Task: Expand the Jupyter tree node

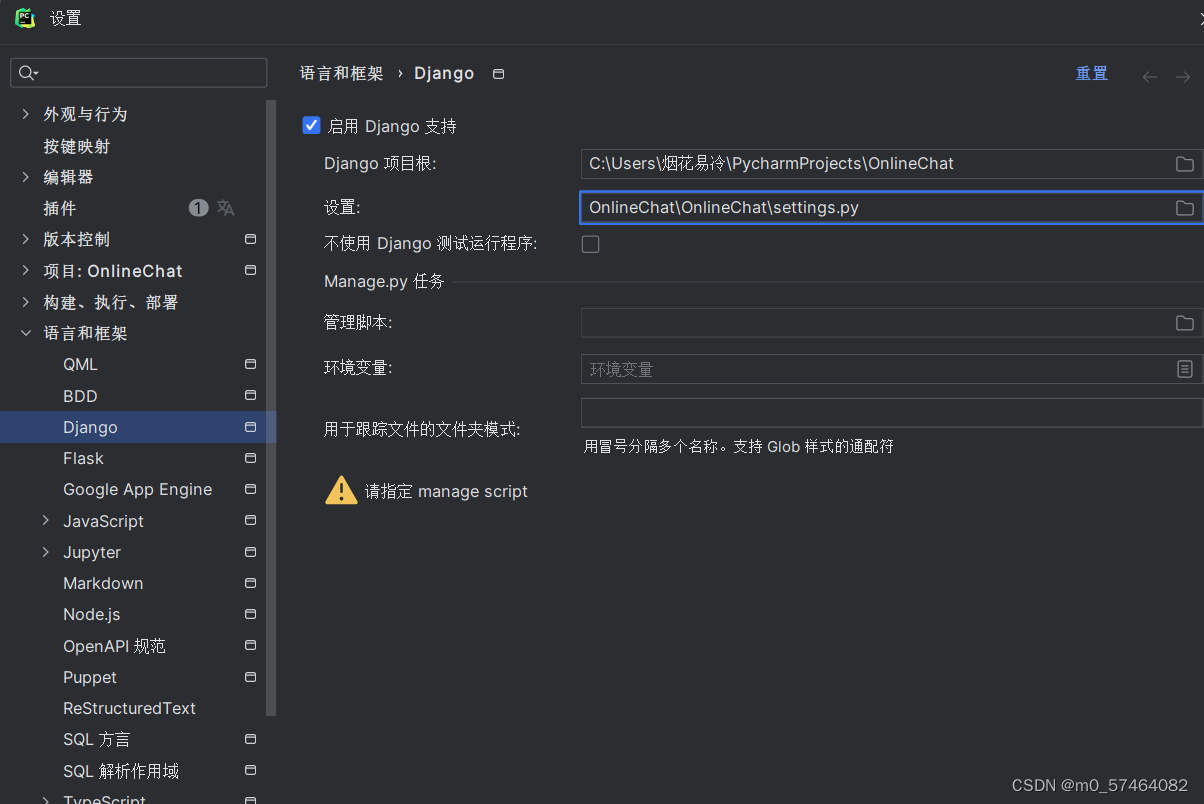Action: [x=44, y=551]
